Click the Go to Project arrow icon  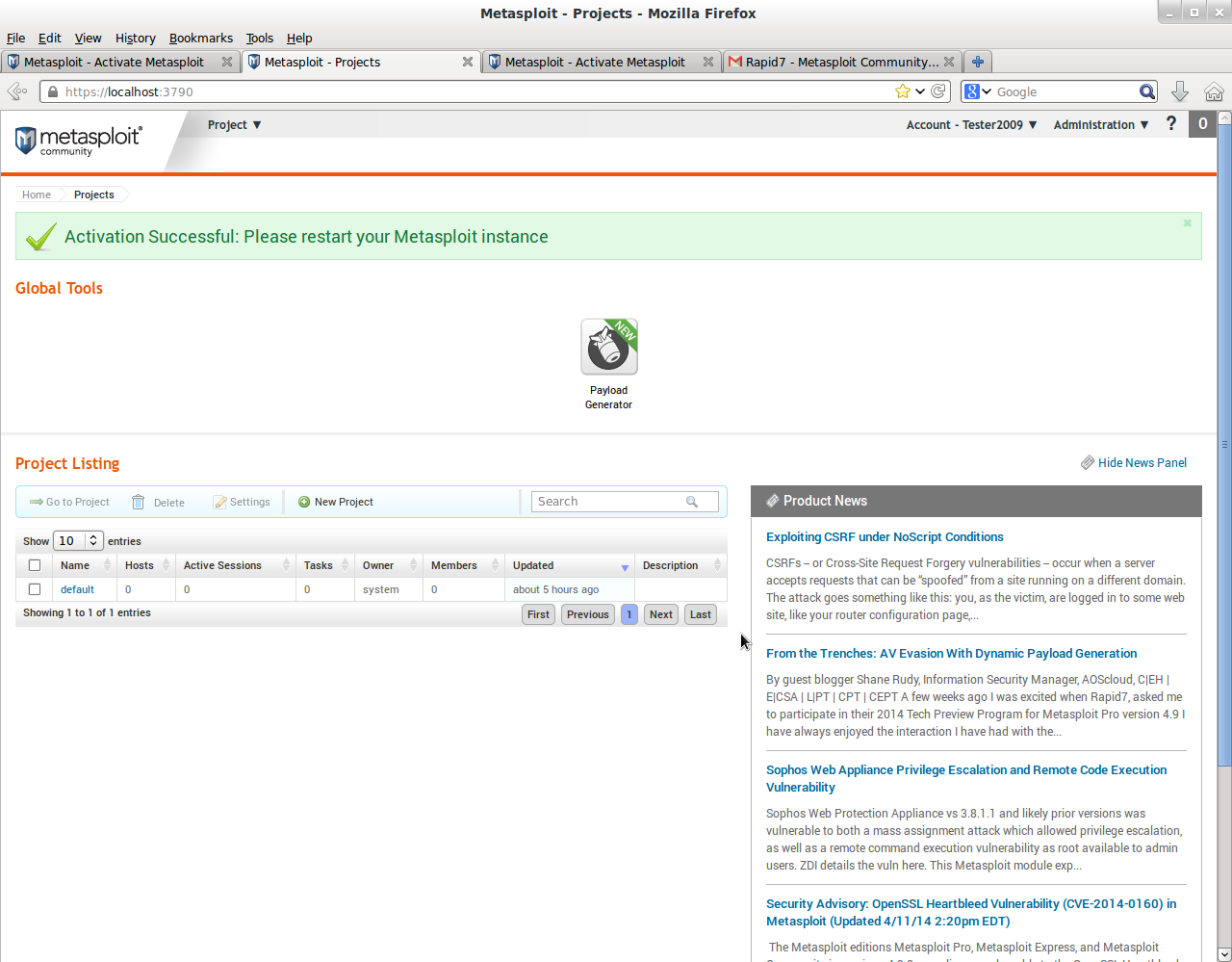(37, 502)
